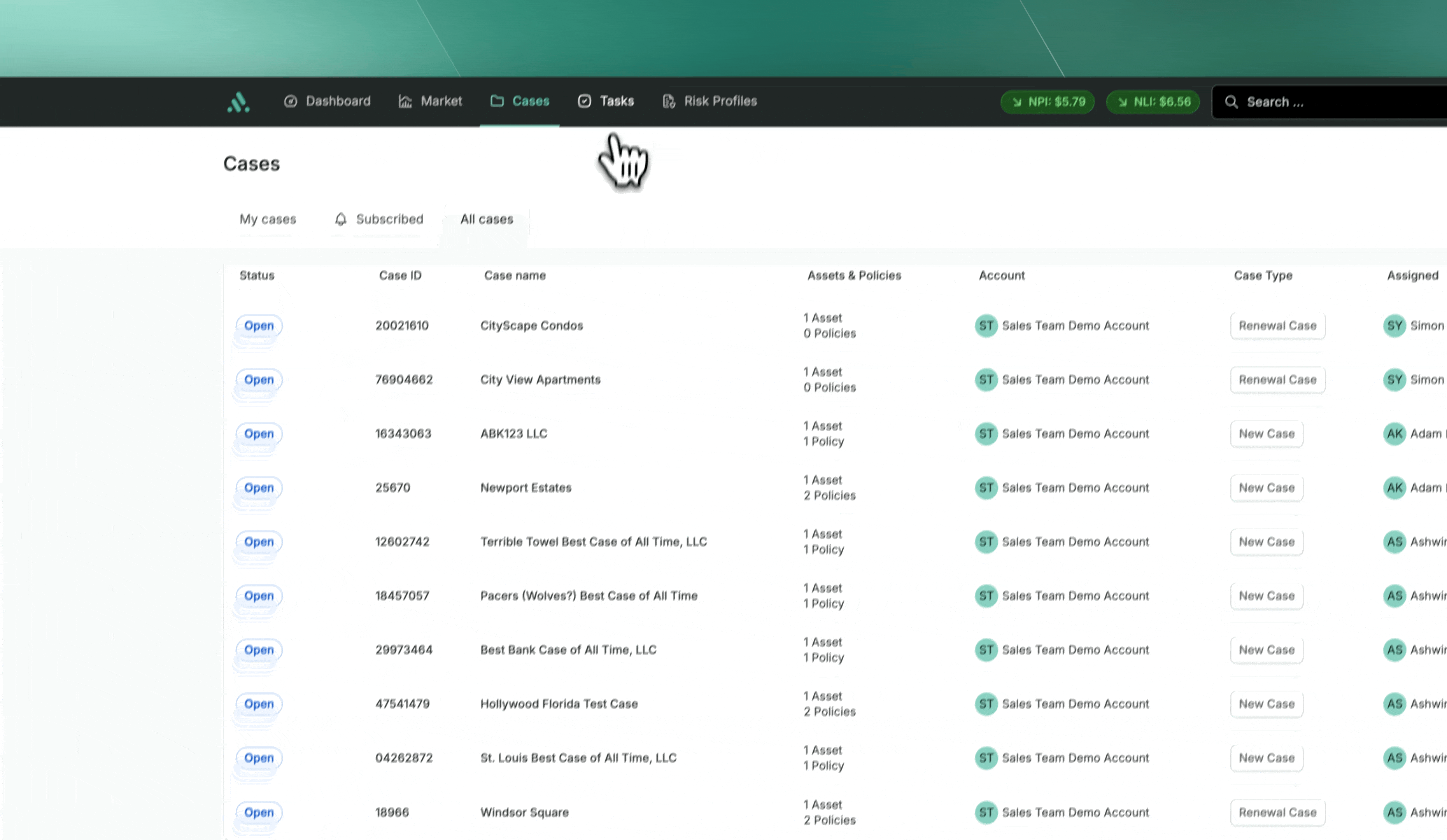This screenshot has width=1447, height=840.
Task: Open Dashboard from the navigation bar
Action: click(x=327, y=101)
